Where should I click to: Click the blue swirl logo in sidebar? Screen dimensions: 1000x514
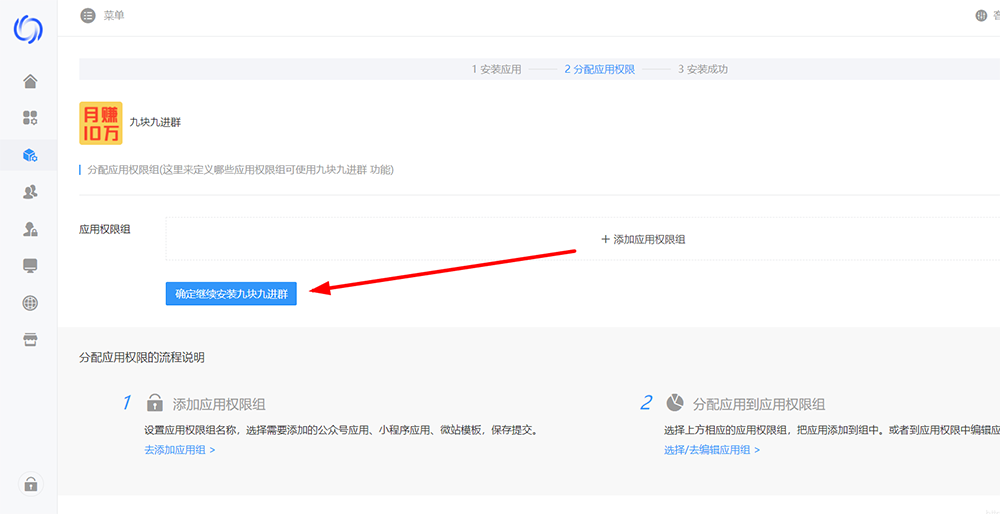28,29
